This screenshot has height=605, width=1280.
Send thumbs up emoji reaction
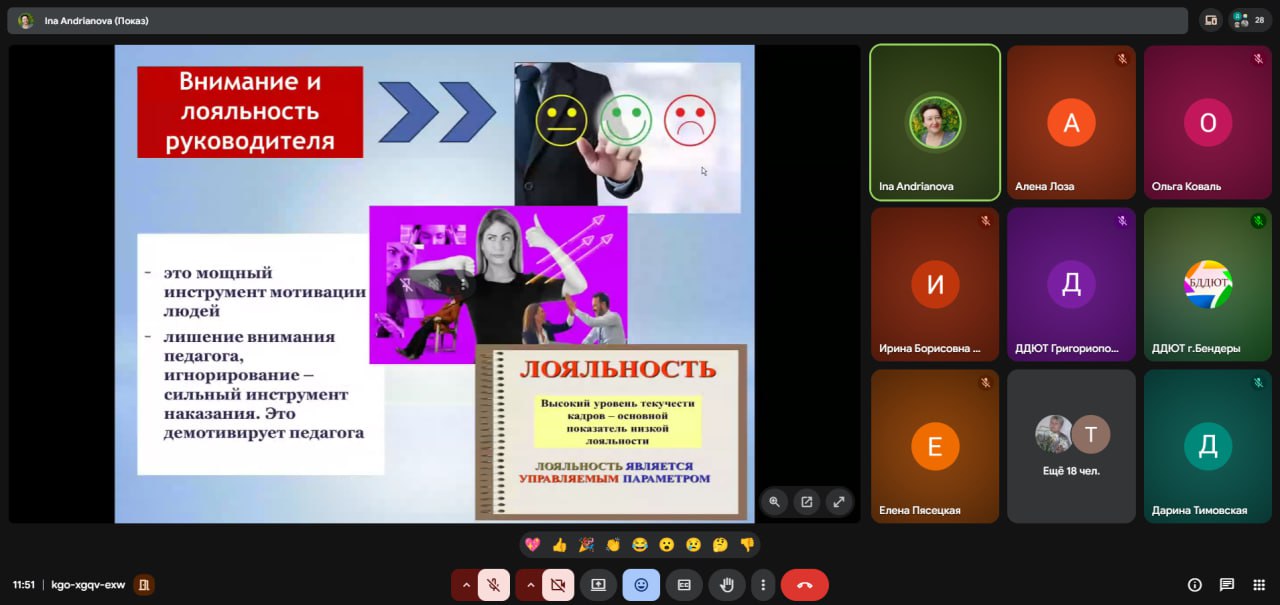(x=559, y=545)
